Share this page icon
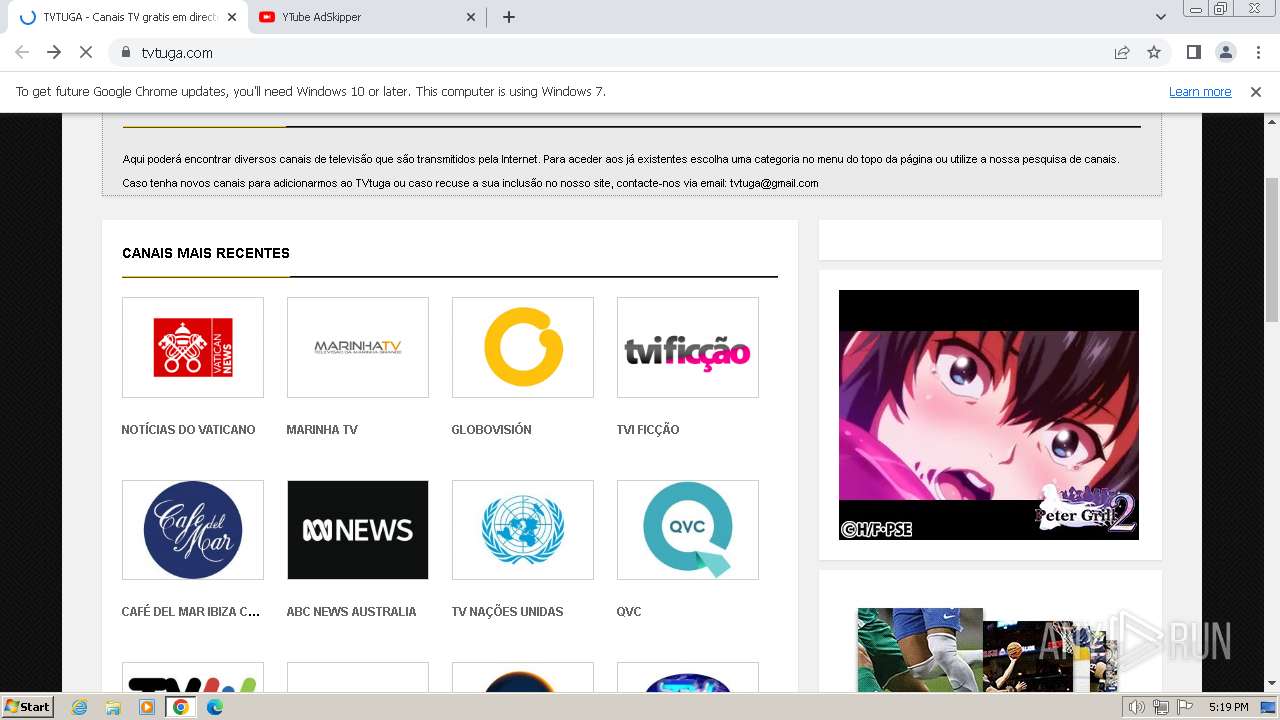This screenshot has height=720, width=1280. click(1122, 52)
